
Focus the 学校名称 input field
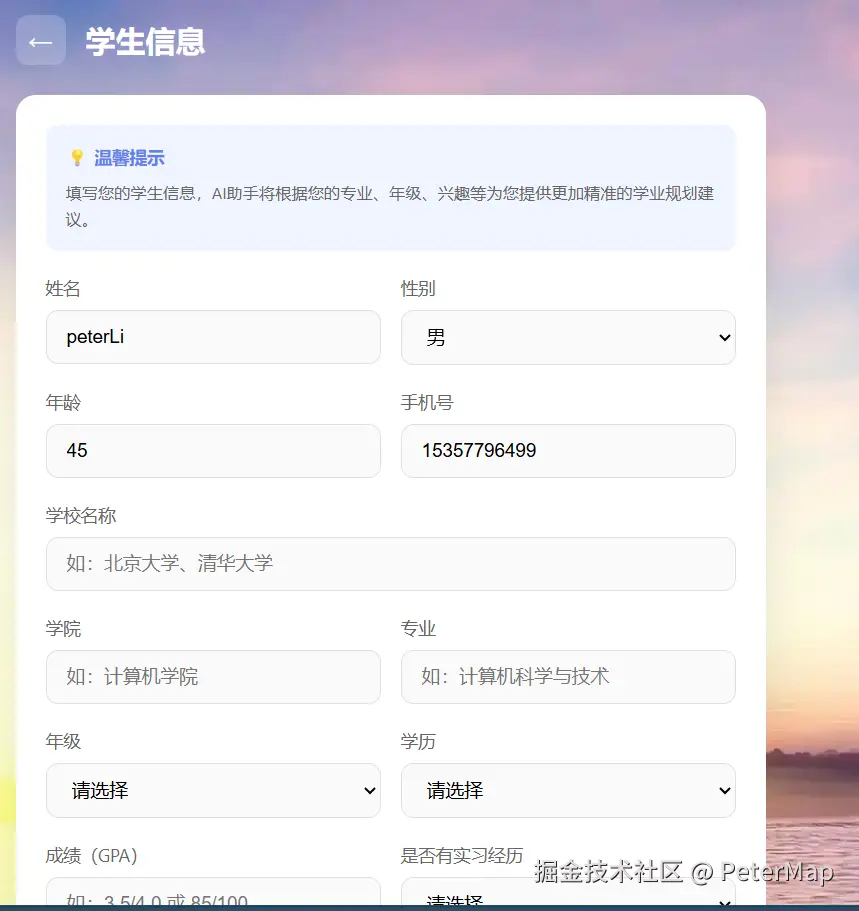tap(391, 564)
